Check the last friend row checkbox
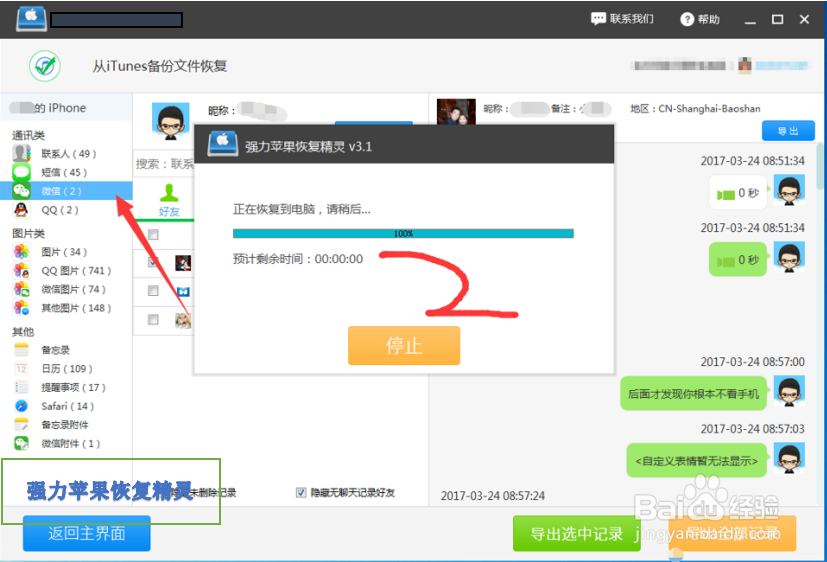Screen dimensions: 827x562 coord(153,319)
